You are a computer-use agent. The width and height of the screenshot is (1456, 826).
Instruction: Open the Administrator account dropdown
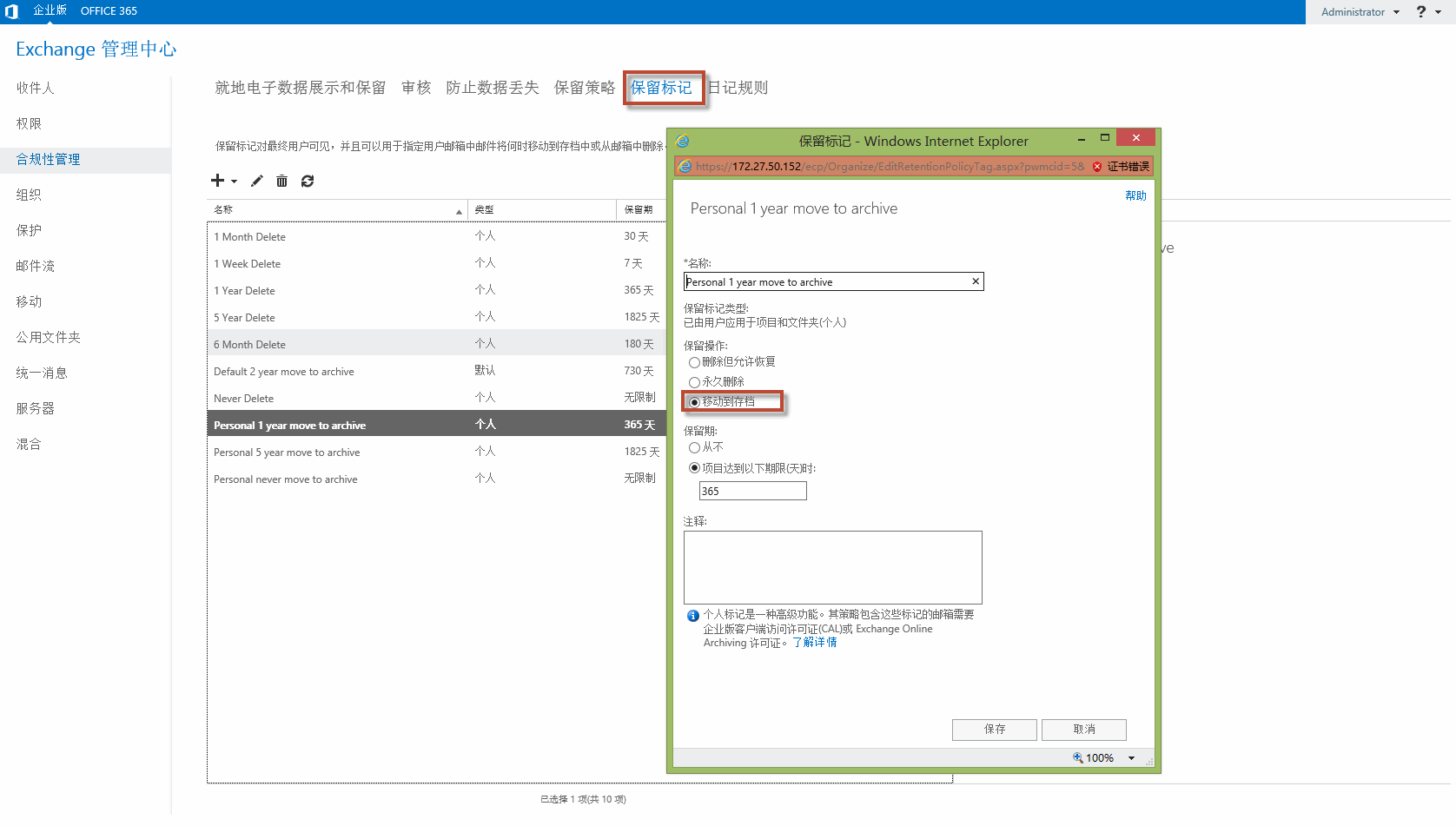click(x=1360, y=12)
